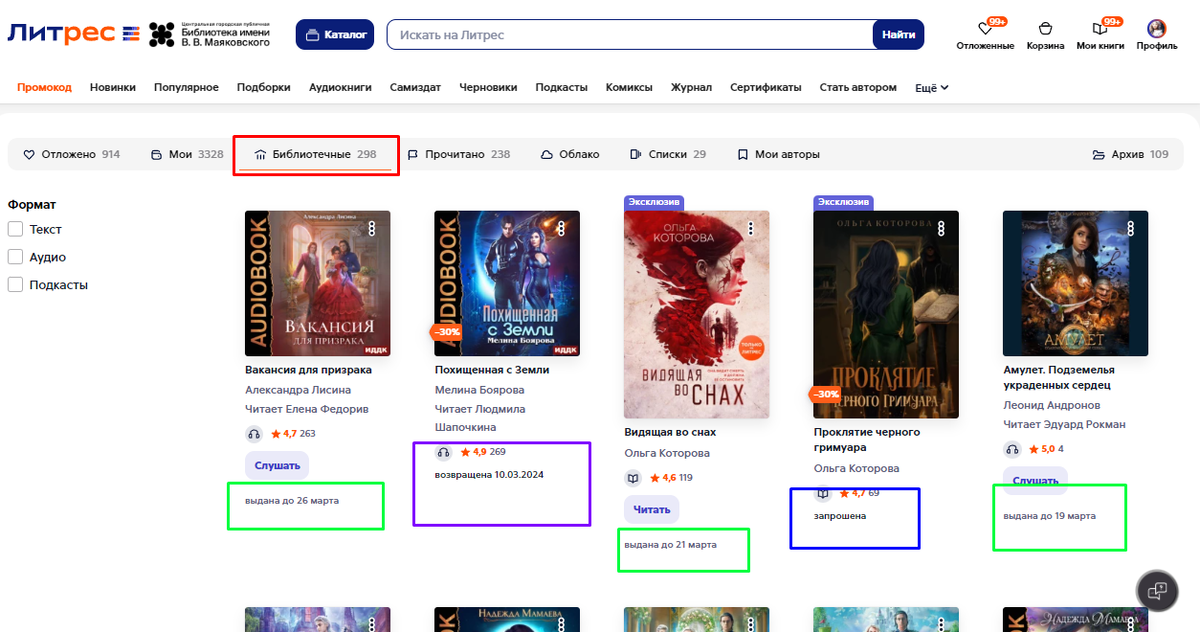Open author link Леонид Андронов
Viewport: 1200px width, 632px height.
pyautogui.click(x=1052, y=405)
